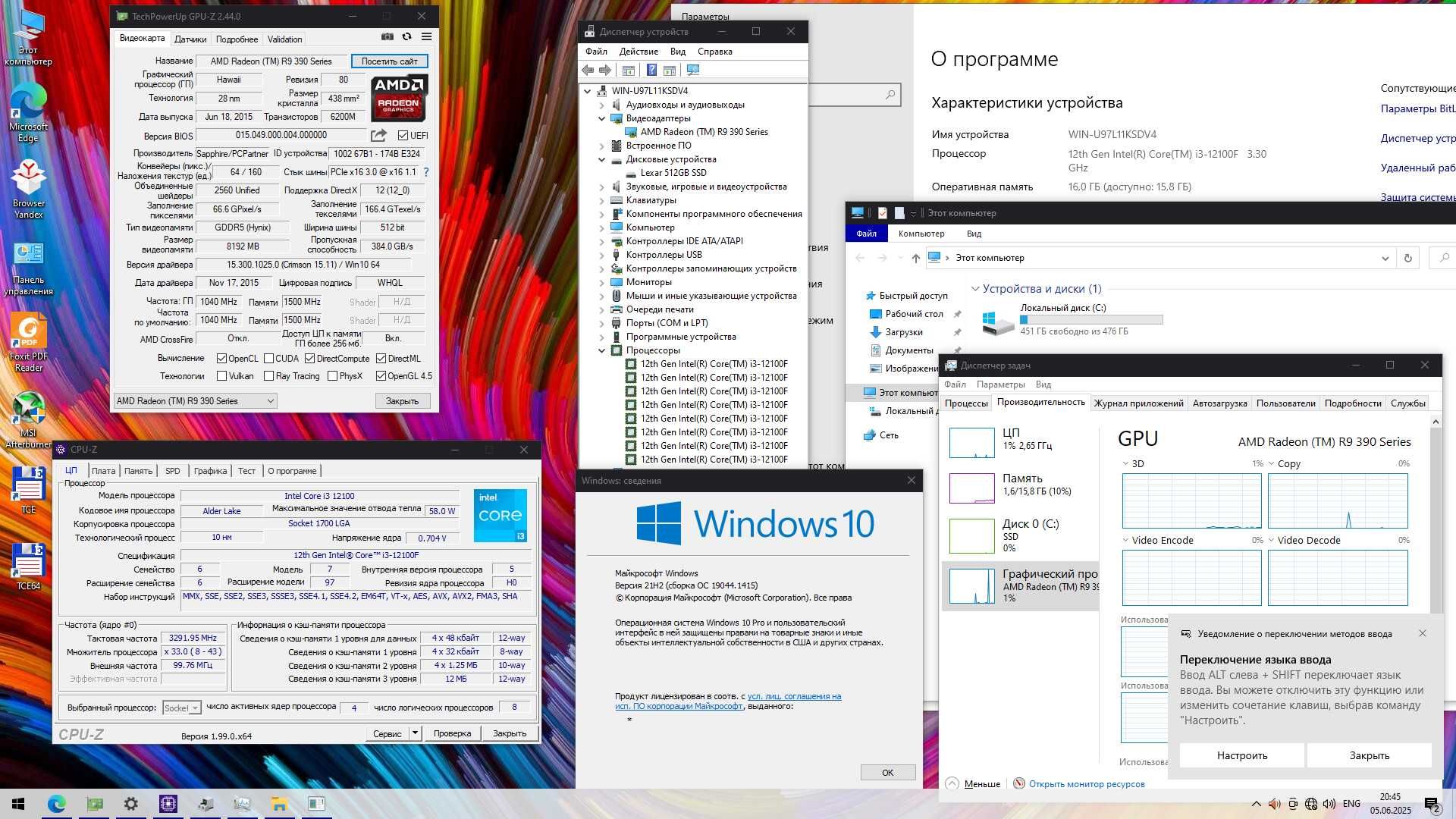Viewport: 1456px width, 819px height.
Task: Open the Foxit PDF Reader desktop icon
Action: pyautogui.click(x=28, y=343)
